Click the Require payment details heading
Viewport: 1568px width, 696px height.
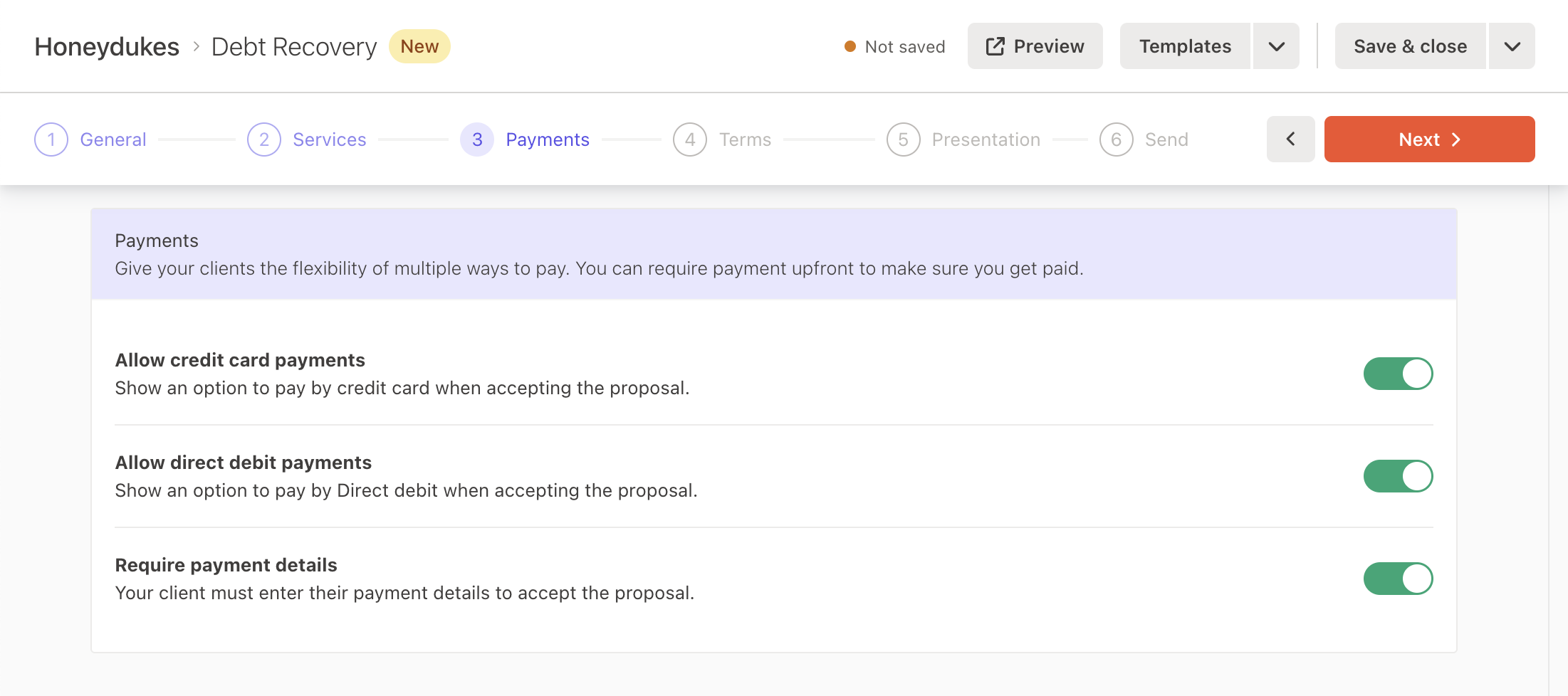pos(226,565)
